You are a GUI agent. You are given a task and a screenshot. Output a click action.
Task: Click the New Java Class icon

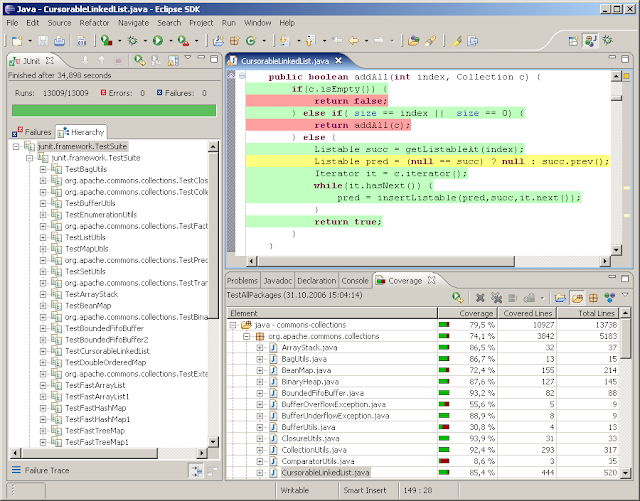pyautogui.click(x=251, y=40)
